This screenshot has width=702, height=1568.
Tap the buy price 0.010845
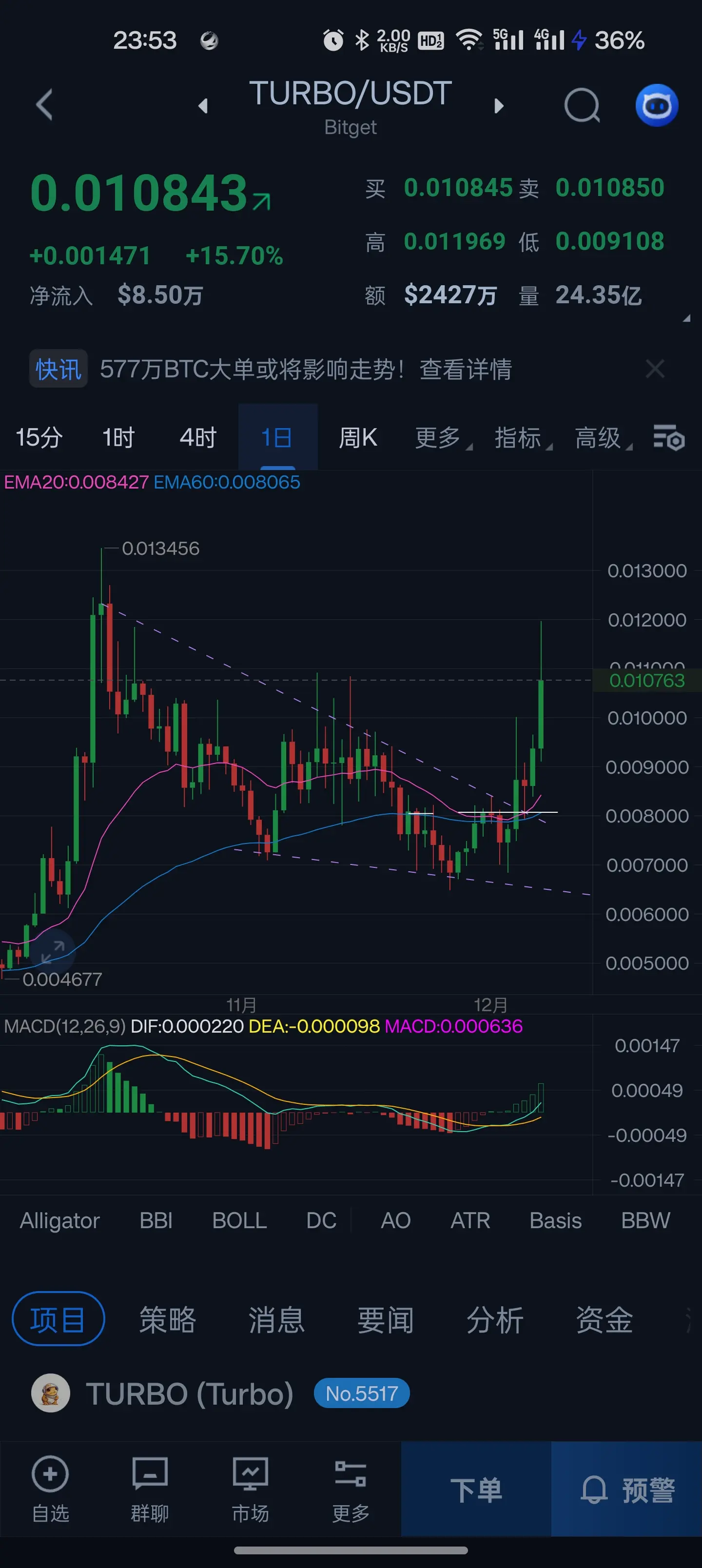coord(458,188)
